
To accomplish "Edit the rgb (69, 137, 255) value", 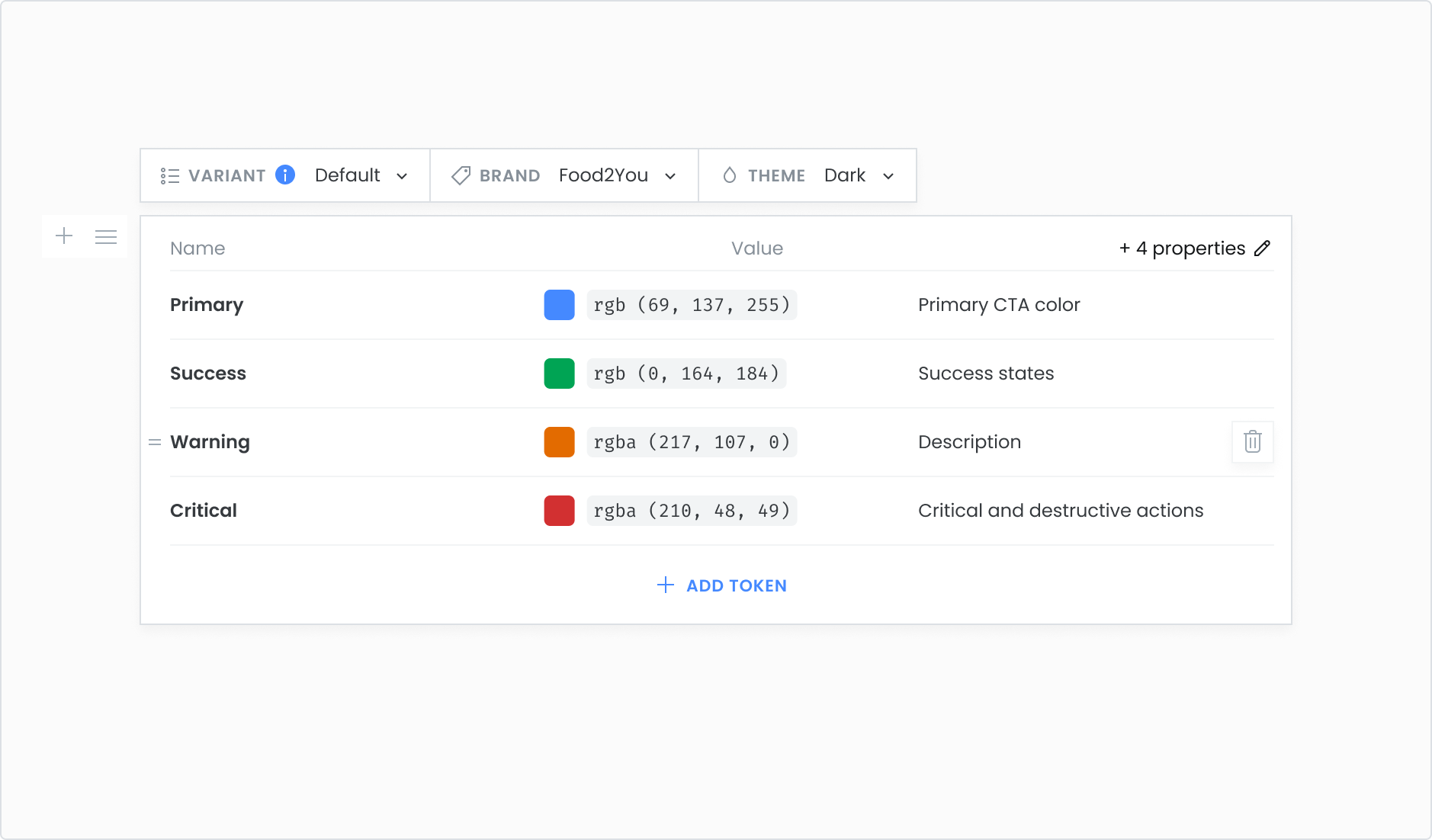I will [692, 305].
